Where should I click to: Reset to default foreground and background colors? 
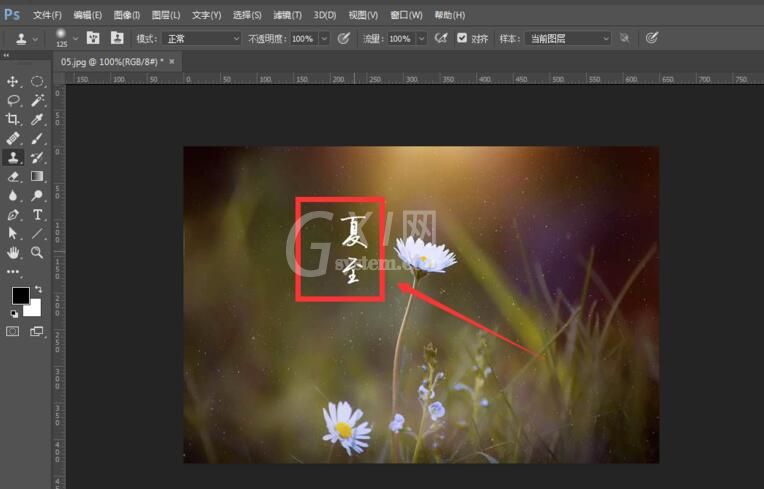coord(14,314)
